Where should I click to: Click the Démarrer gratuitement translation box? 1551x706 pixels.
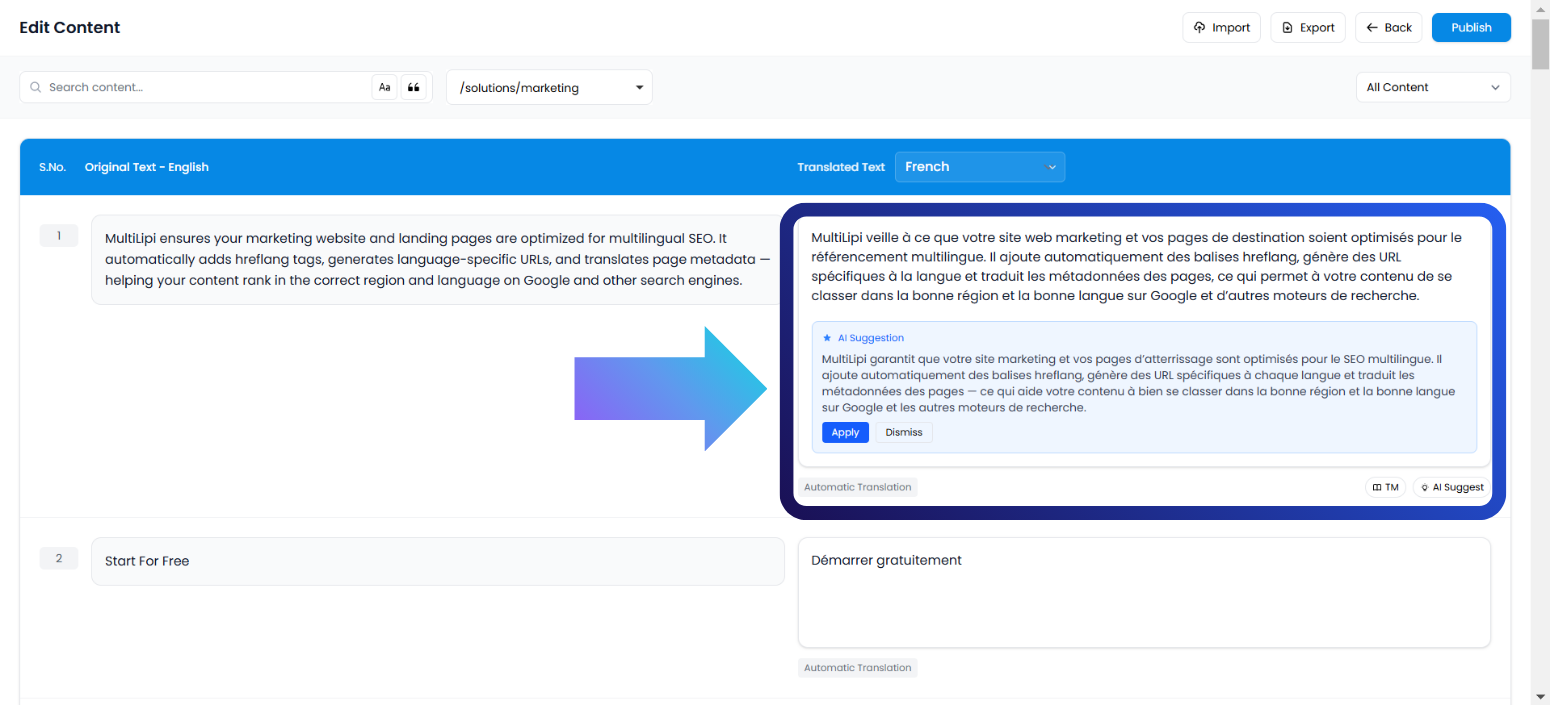point(1144,592)
